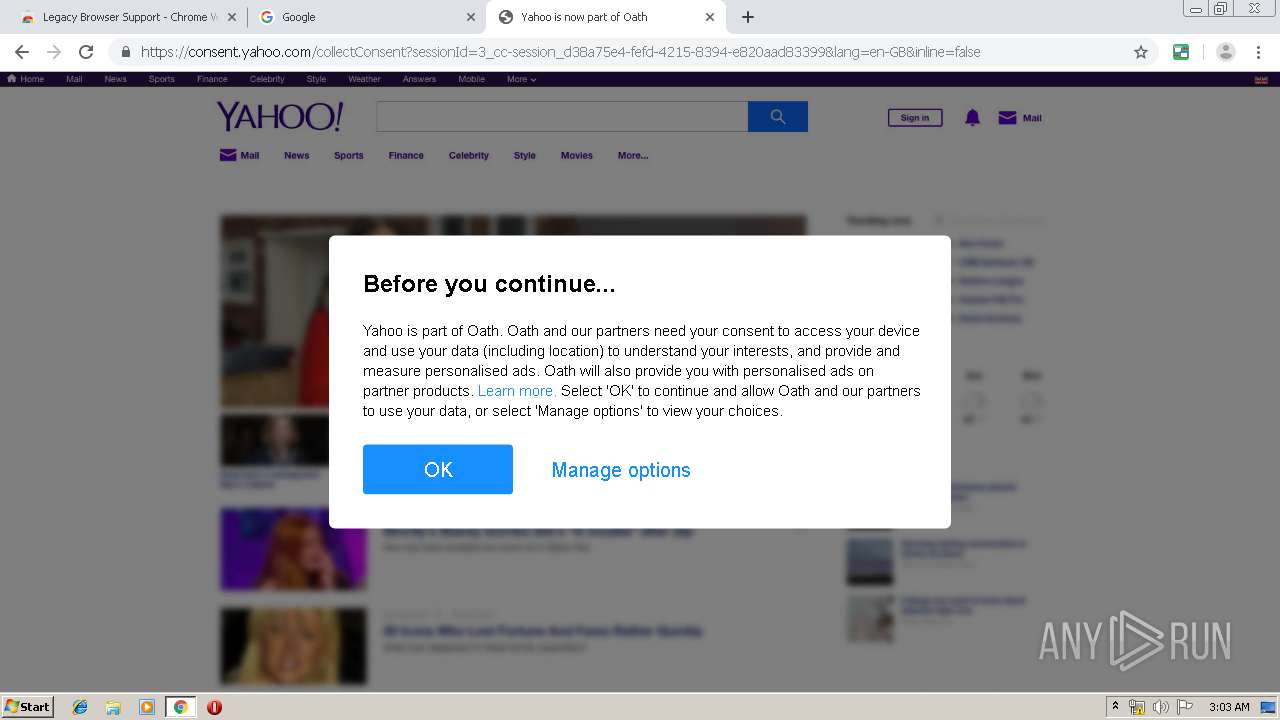
Task: Open Weather in the top purple bar
Action: (x=364, y=79)
